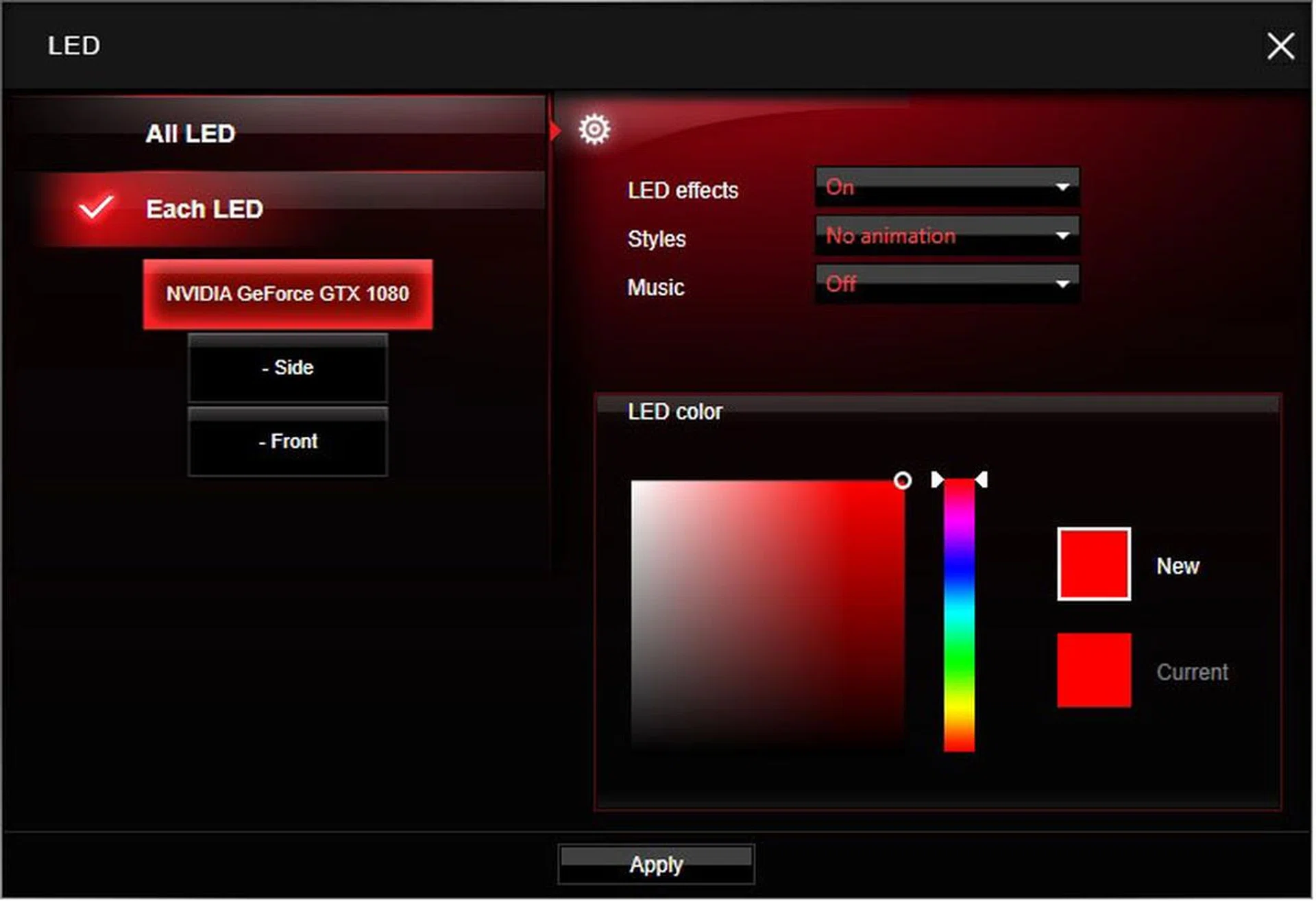Screen dimensions: 1316x901
Task: Click the gear settings icon
Action: click(x=594, y=129)
